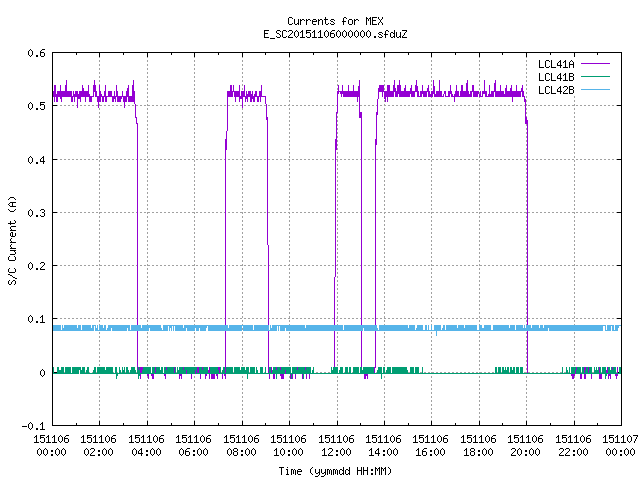The width and height of the screenshot is (640, 480).
Task: Pick the blue LCL42B legend line sample
Action: pyautogui.click(x=595, y=90)
